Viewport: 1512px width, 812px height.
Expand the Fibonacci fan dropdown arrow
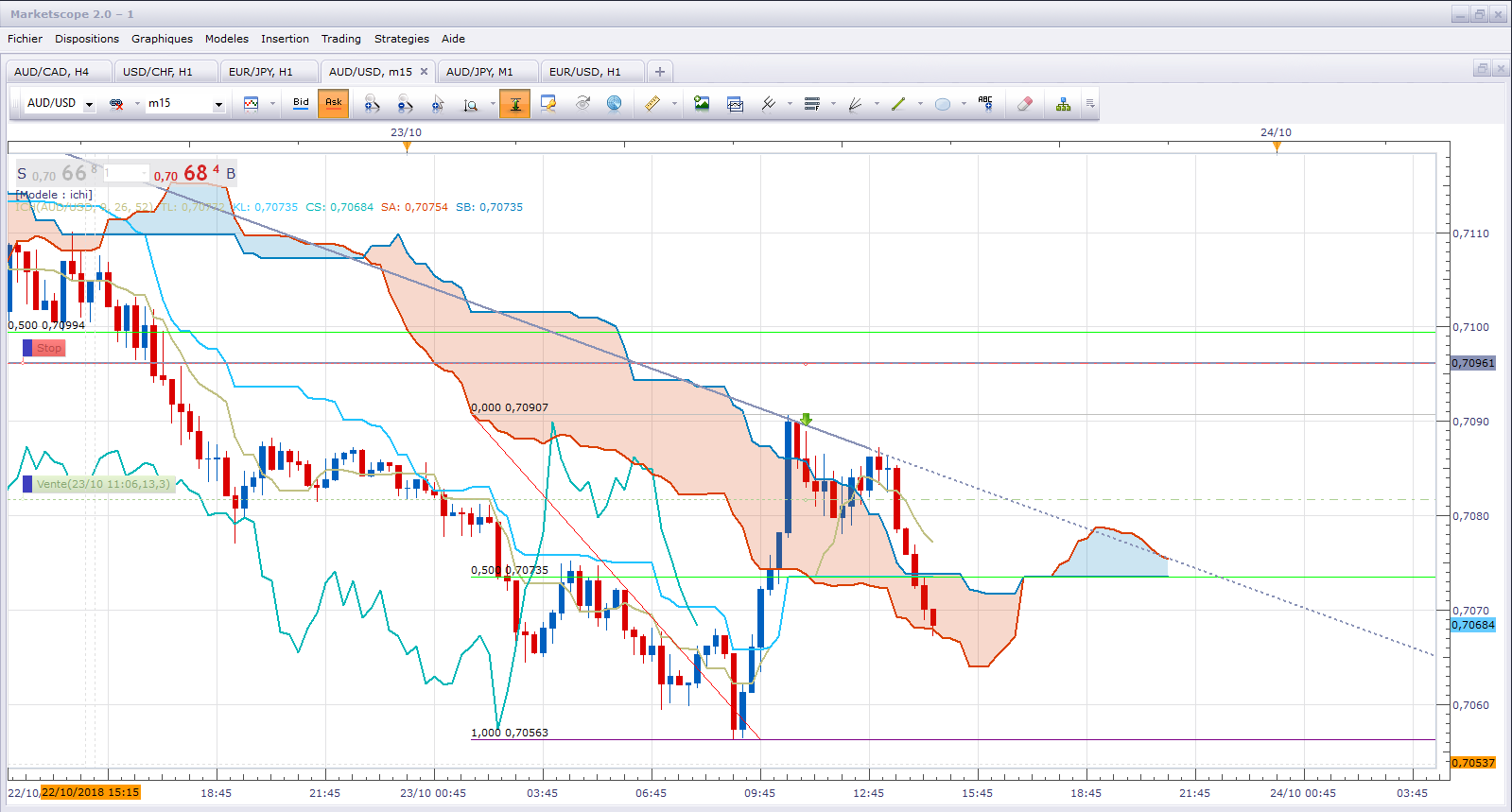pos(877,104)
